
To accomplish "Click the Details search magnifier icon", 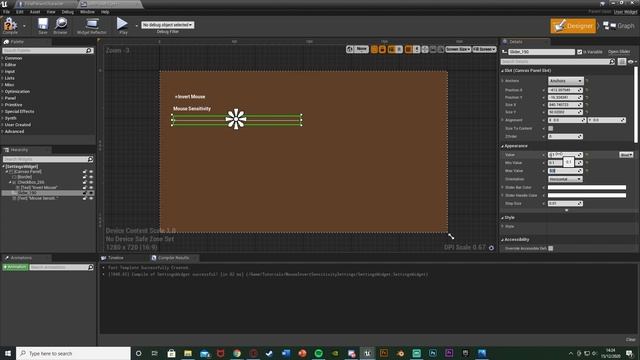I will coord(612,62).
